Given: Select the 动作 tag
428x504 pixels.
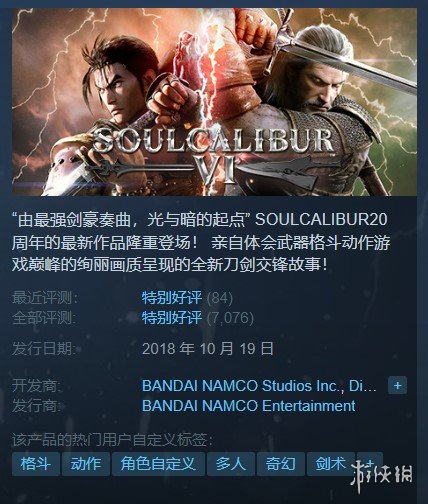Looking at the screenshot, I should tap(86, 464).
